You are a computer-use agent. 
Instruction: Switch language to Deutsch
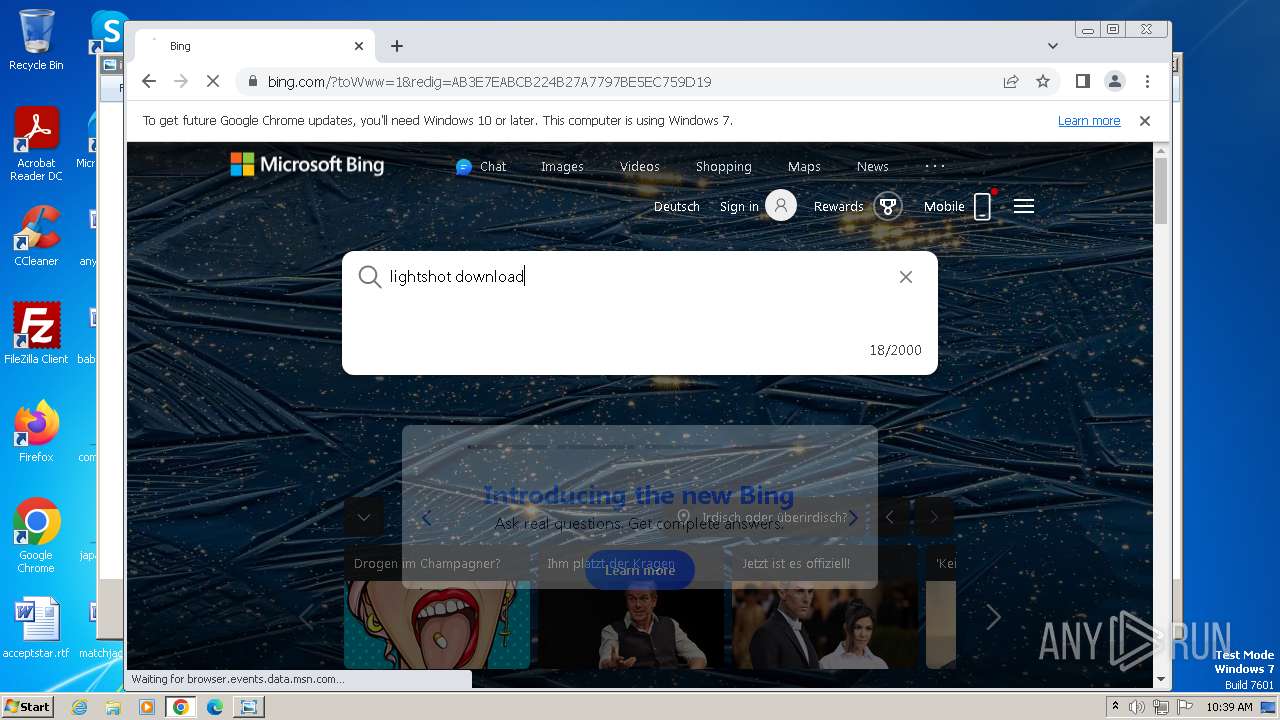coord(677,207)
